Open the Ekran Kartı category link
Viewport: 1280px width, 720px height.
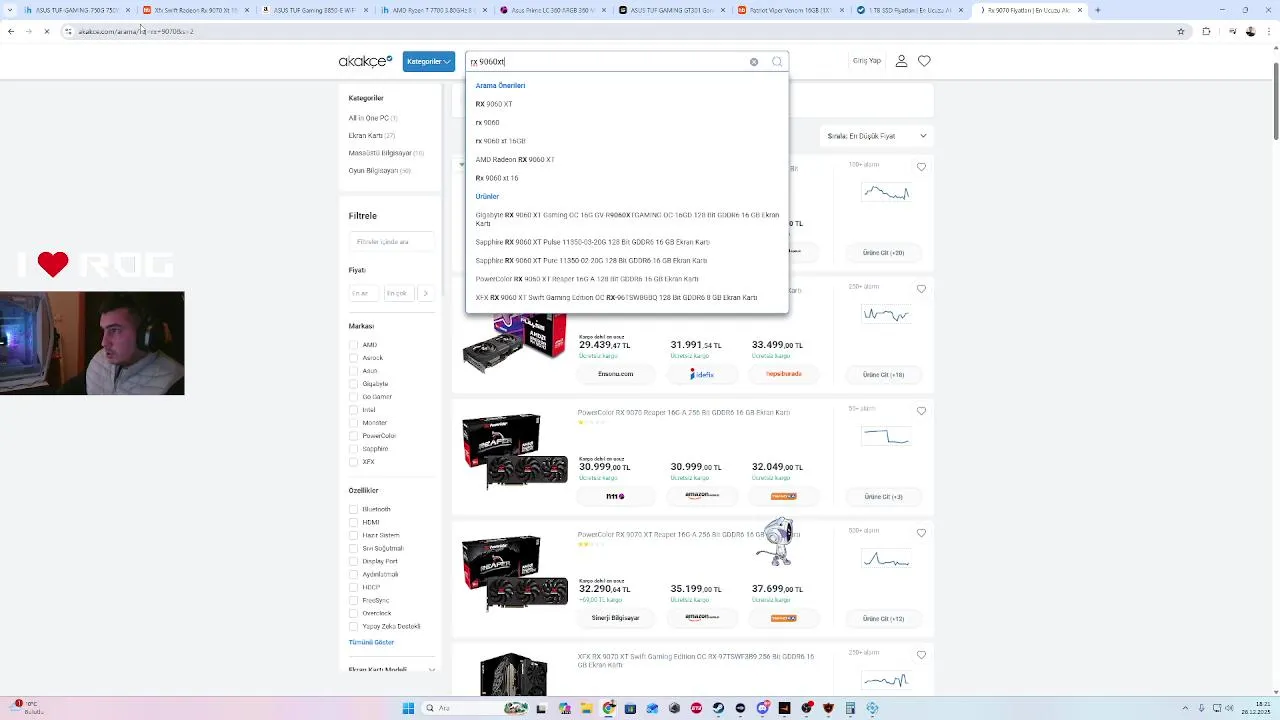365,135
